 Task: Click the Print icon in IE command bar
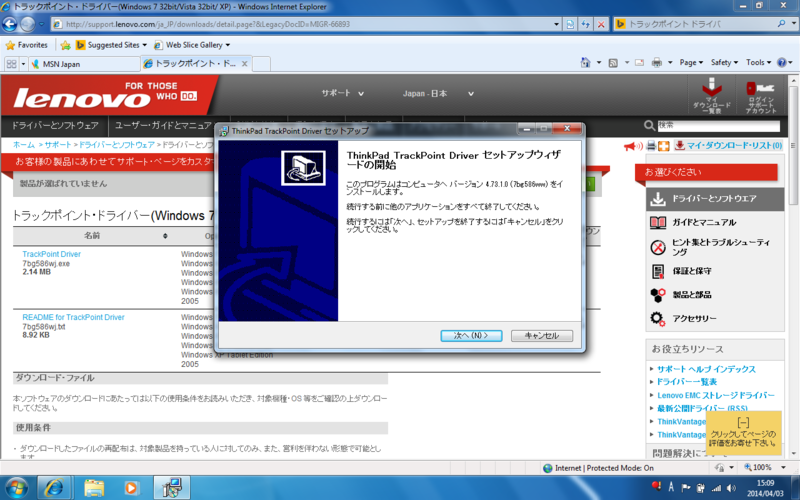[x=657, y=62]
